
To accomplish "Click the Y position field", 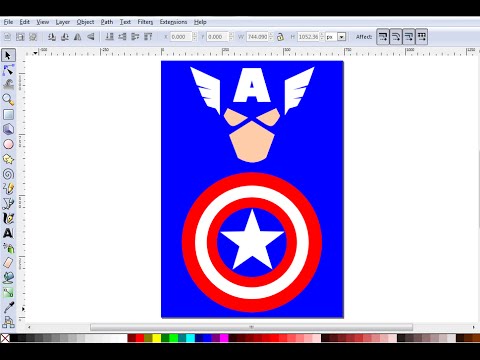I will tap(217, 37).
